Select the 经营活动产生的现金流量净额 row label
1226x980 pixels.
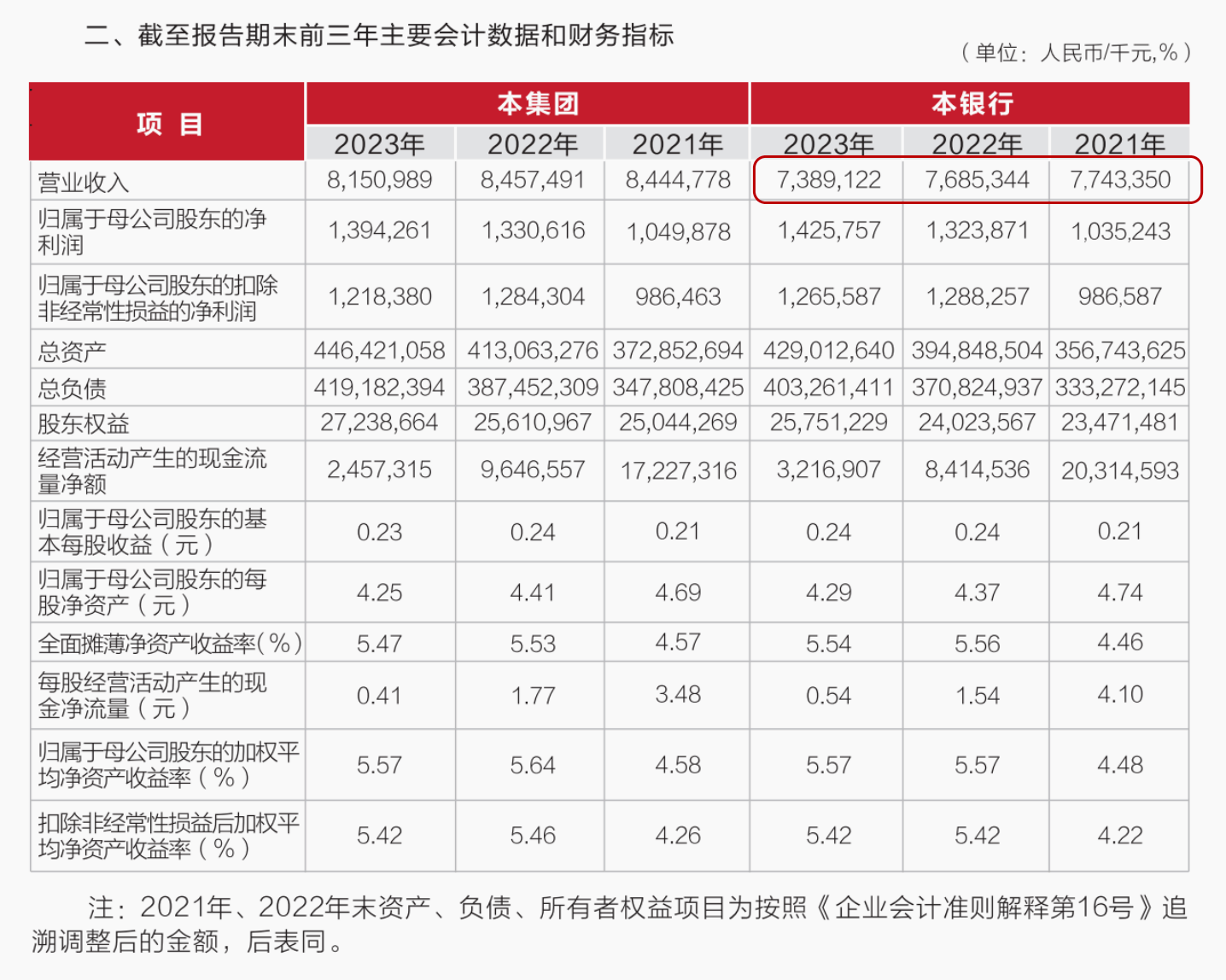pyautogui.click(x=154, y=470)
